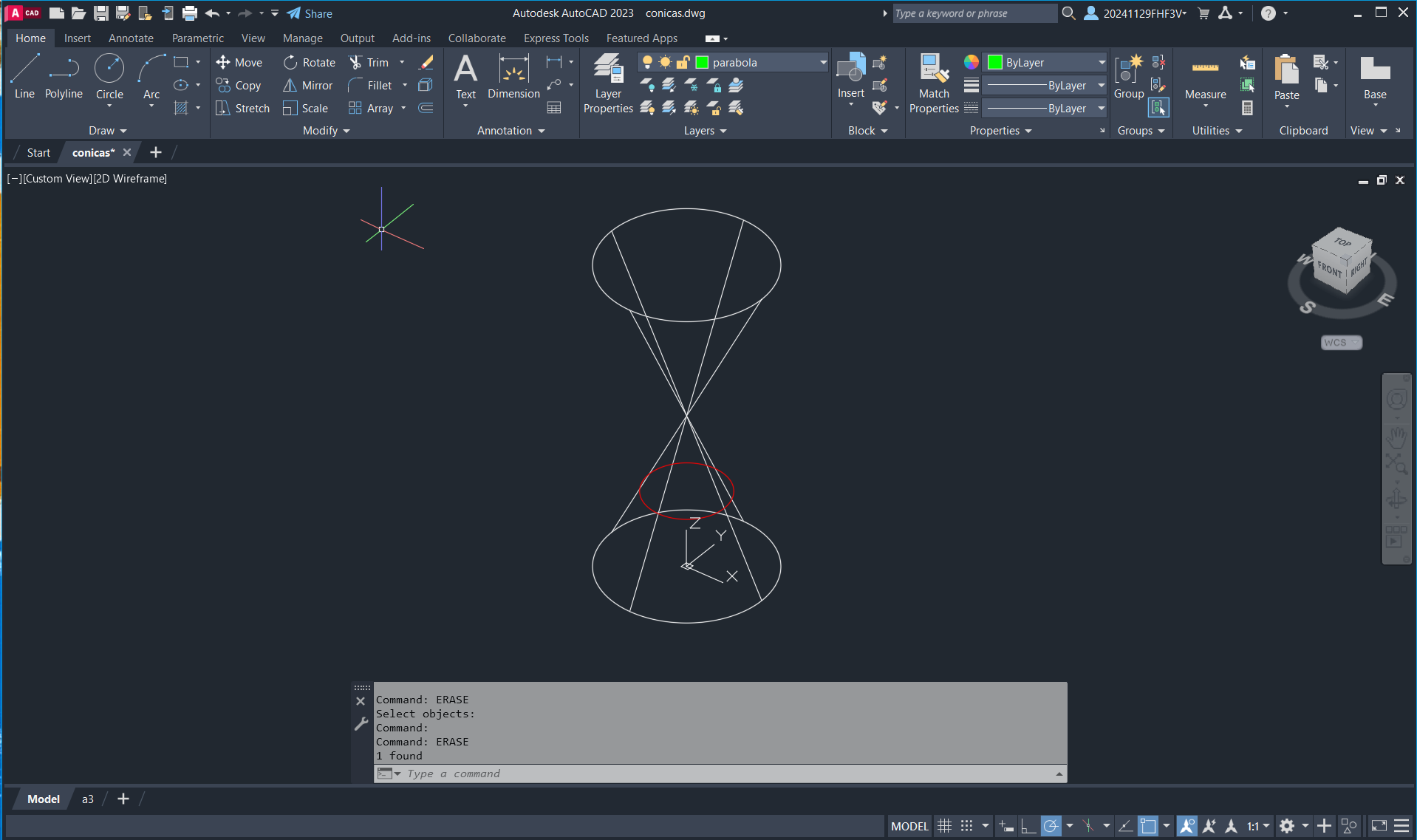Expand the Modify panel
This screenshot has width=1417, height=840.
(x=326, y=131)
